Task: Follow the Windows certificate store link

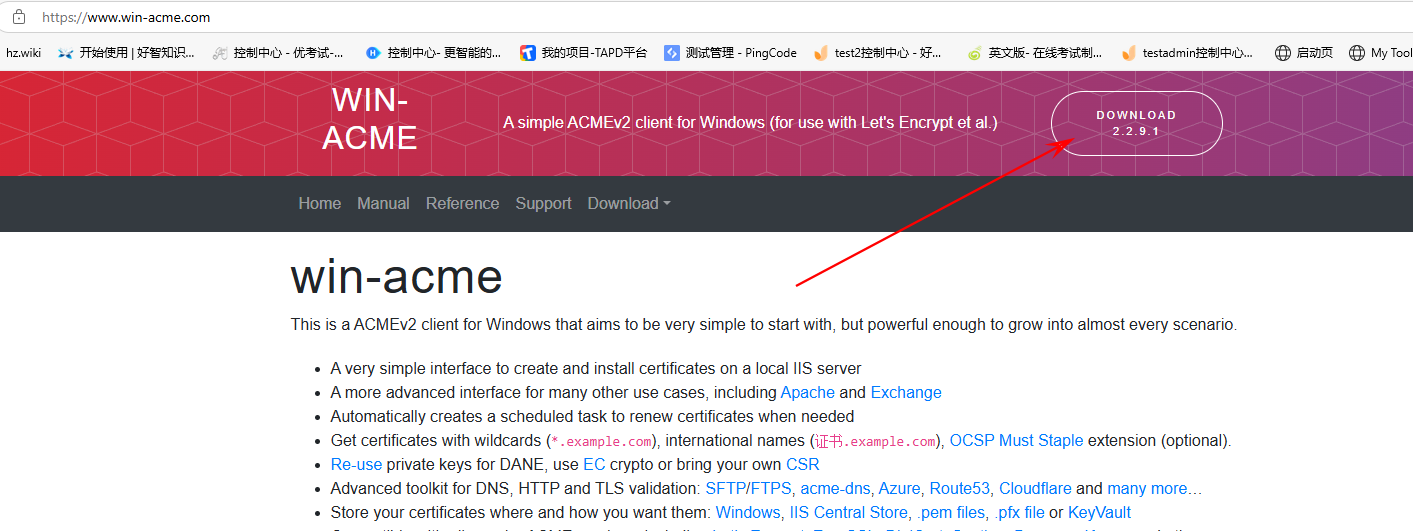Action: [x=748, y=512]
